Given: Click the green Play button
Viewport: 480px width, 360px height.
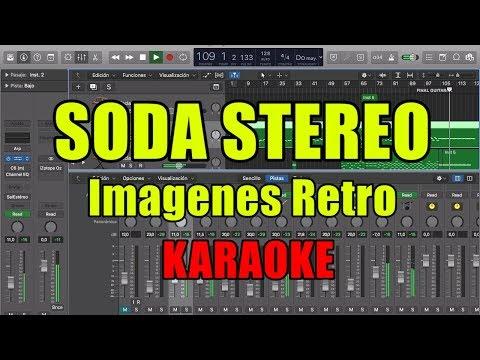Looking at the screenshot, I should [x=156, y=57].
